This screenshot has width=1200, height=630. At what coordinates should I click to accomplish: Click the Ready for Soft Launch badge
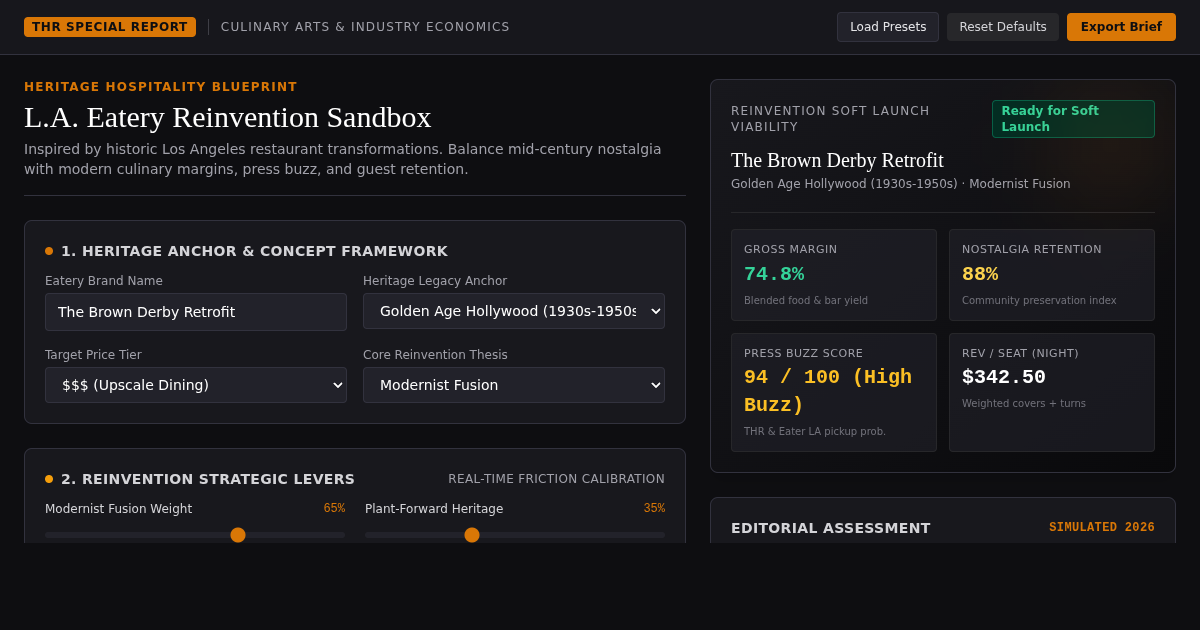(1073, 119)
